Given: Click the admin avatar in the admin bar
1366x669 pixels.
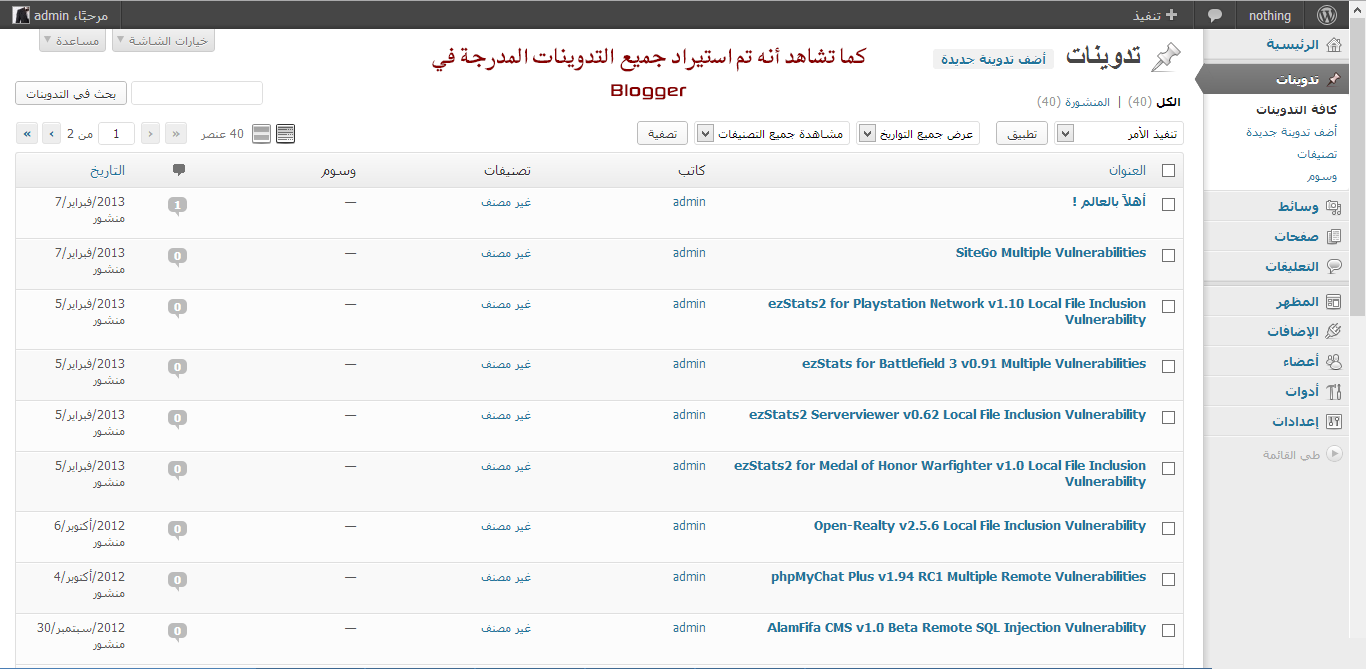Looking at the screenshot, I should click(x=20, y=15).
